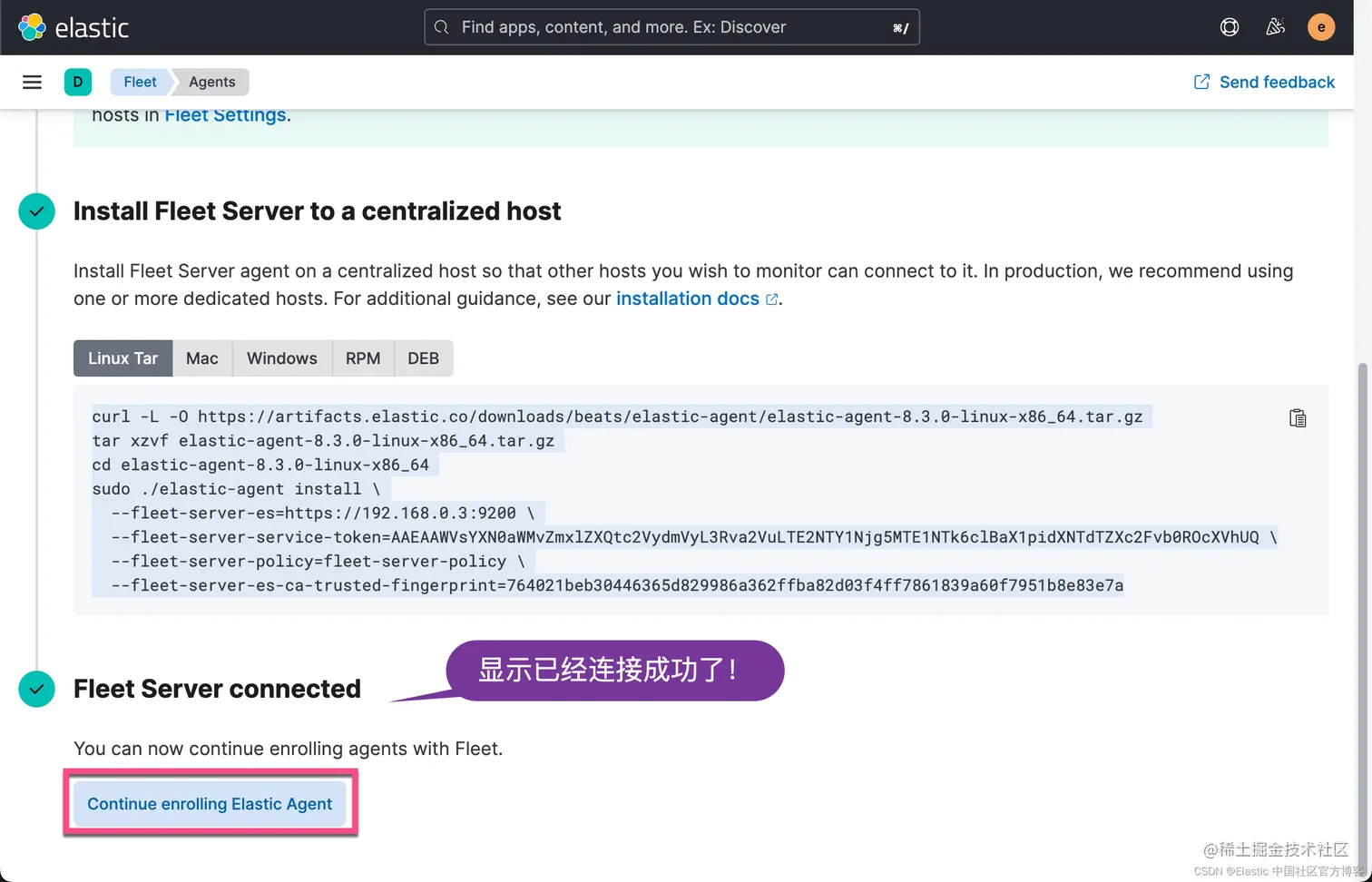Open the newsfeed celebration icon
1372x882 pixels.
(1275, 27)
